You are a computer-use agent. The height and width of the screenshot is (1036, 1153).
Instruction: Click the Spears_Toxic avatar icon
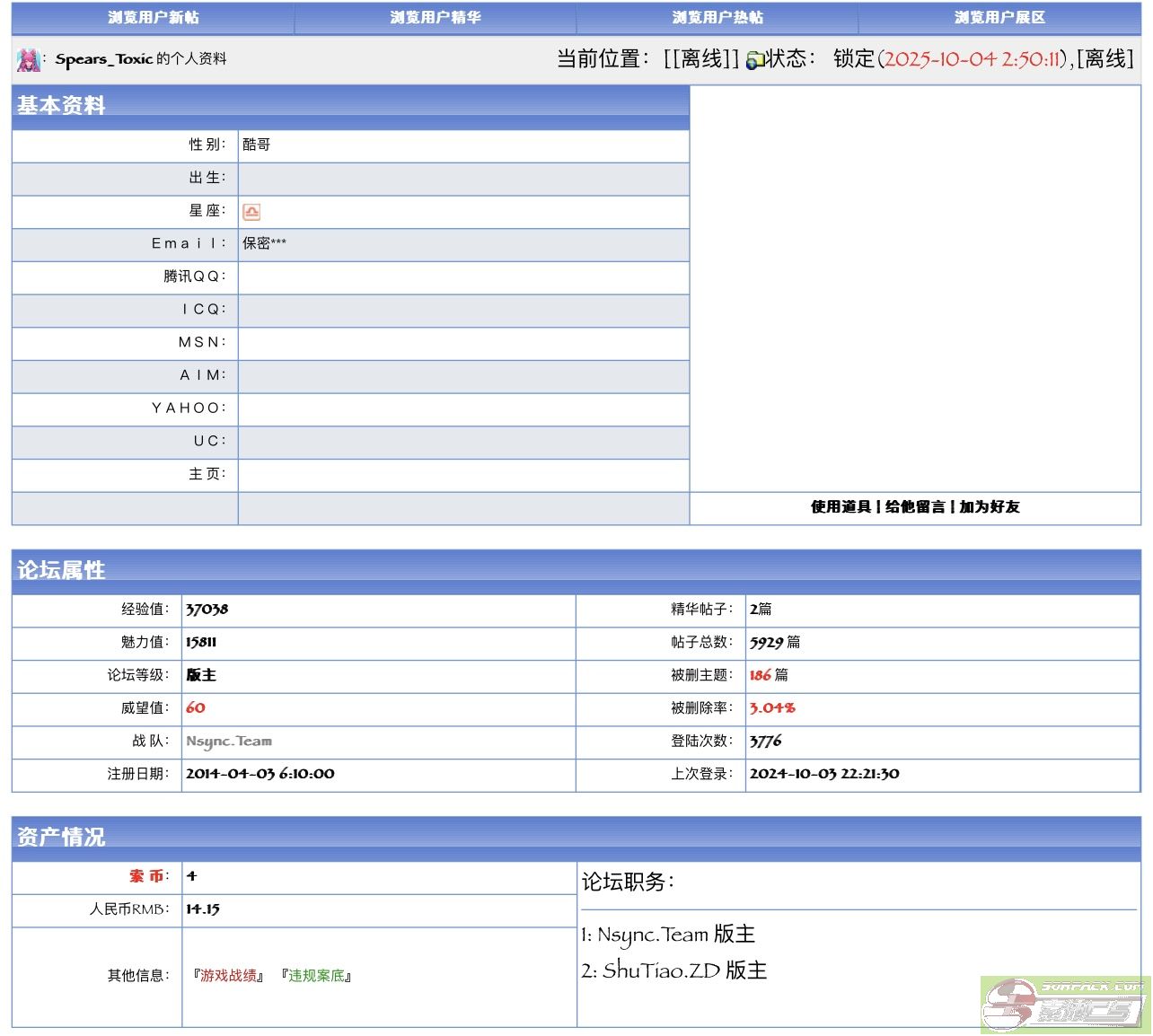(x=28, y=60)
